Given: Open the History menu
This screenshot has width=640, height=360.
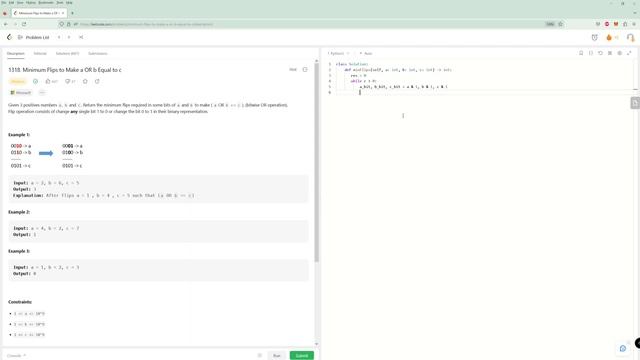Looking at the screenshot, I should tap(31, 2).
